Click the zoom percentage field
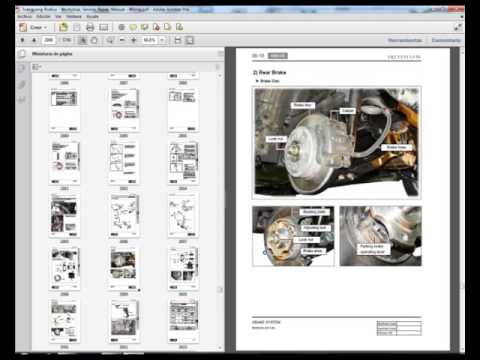 (x=150, y=40)
